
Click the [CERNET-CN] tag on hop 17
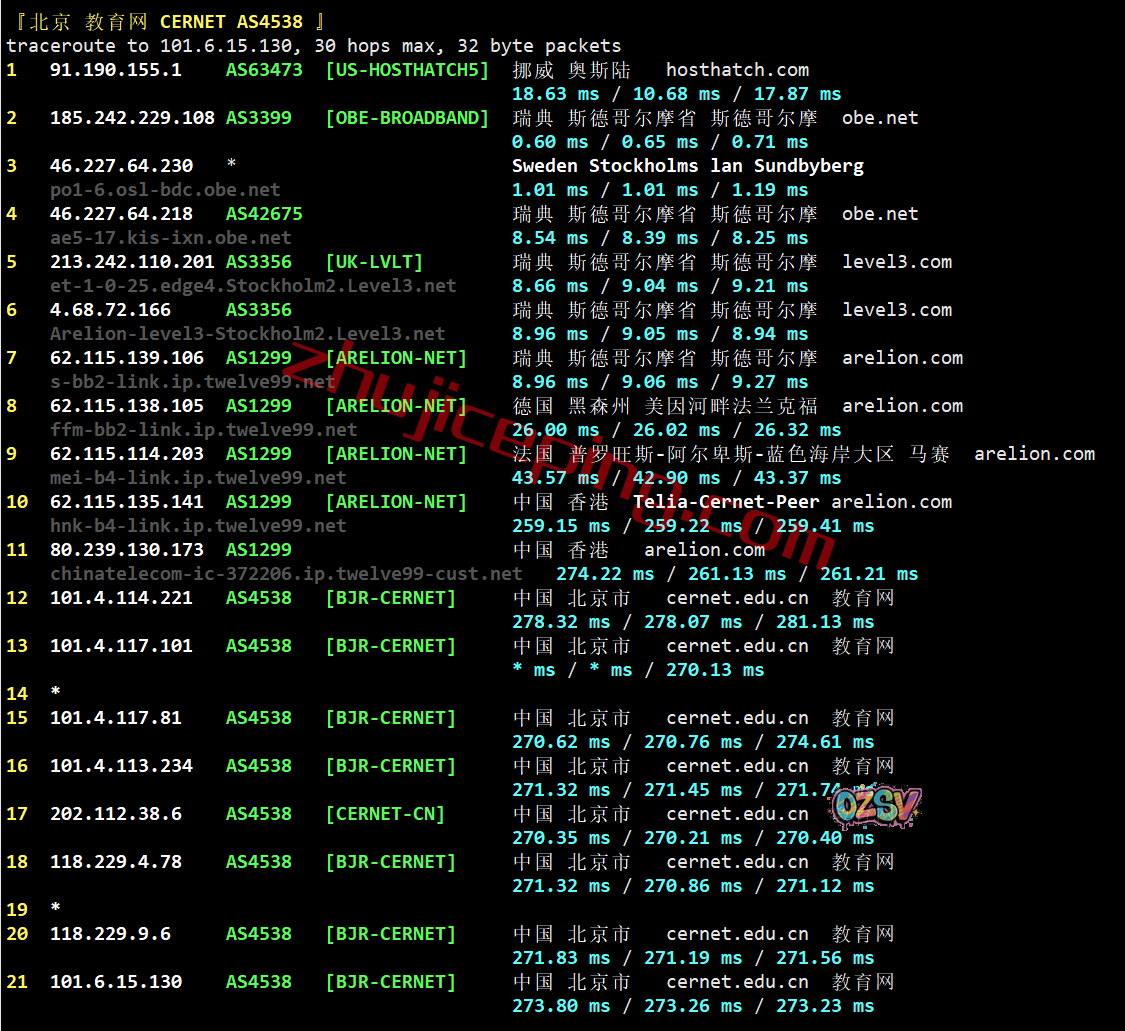385,814
